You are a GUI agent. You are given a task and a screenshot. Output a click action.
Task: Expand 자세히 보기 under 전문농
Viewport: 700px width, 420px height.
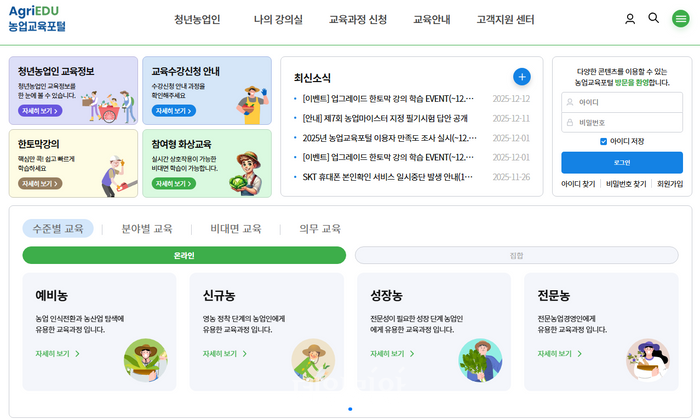point(559,353)
